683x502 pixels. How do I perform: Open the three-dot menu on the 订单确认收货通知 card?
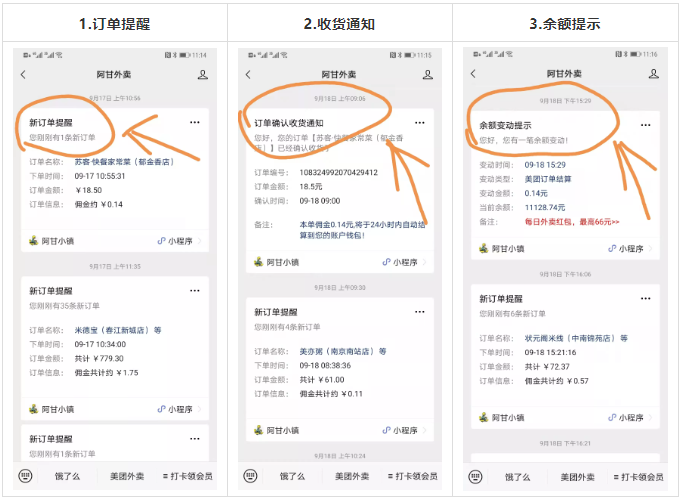pos(420,123)
